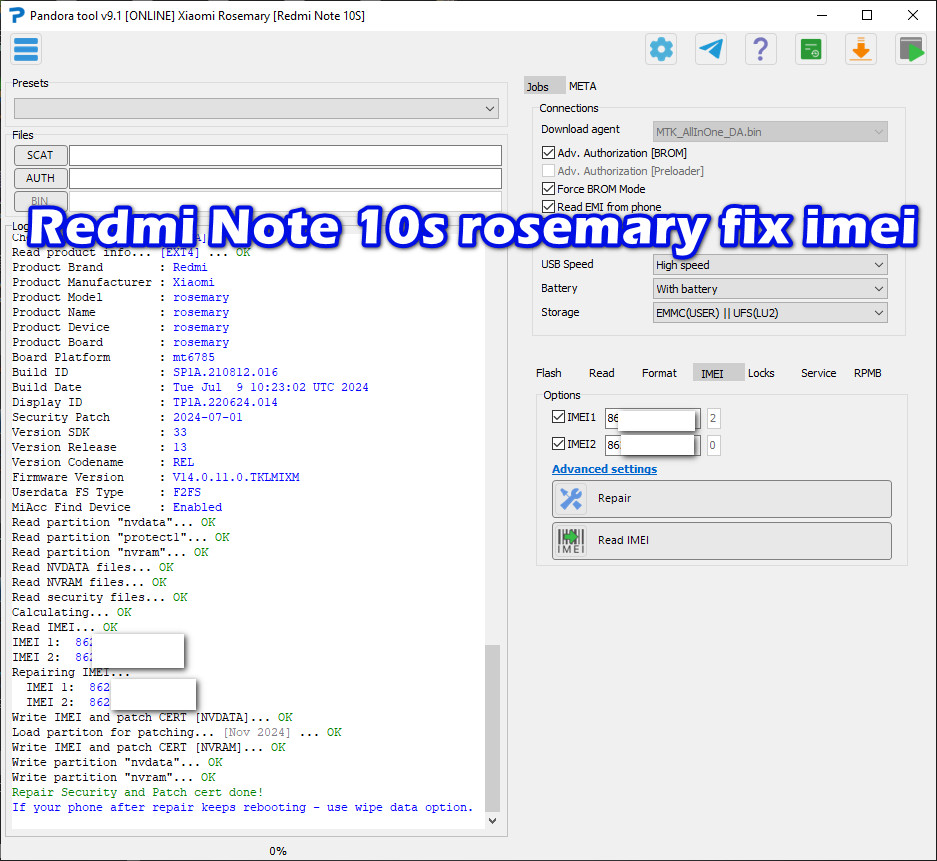937x861 pixels.
Task: Open settings via the gear icon
Action: coord(661,49)
